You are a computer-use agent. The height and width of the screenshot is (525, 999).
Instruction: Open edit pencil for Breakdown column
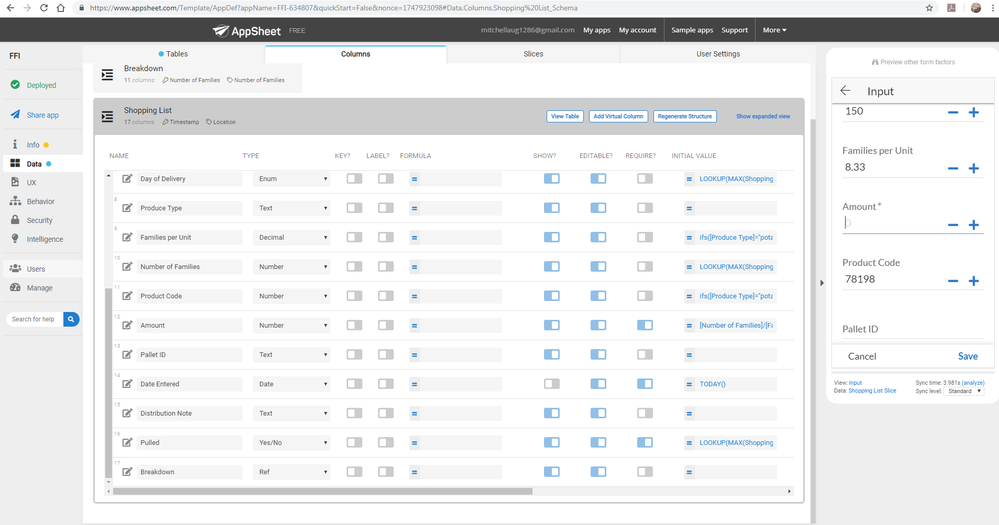point(127,472)
